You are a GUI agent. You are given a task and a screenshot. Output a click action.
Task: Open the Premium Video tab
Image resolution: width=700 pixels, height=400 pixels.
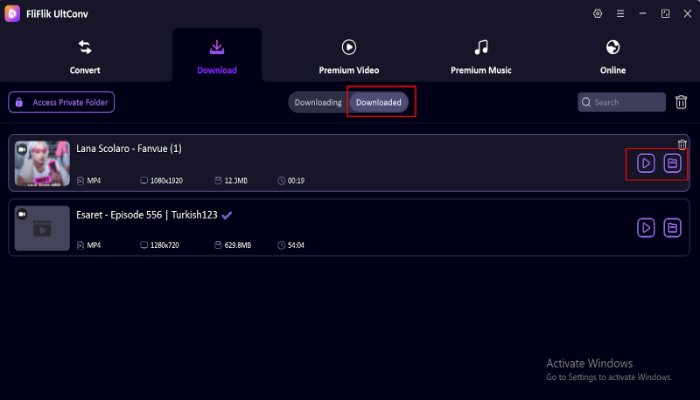pyautogui.click(x=349, y=57)
